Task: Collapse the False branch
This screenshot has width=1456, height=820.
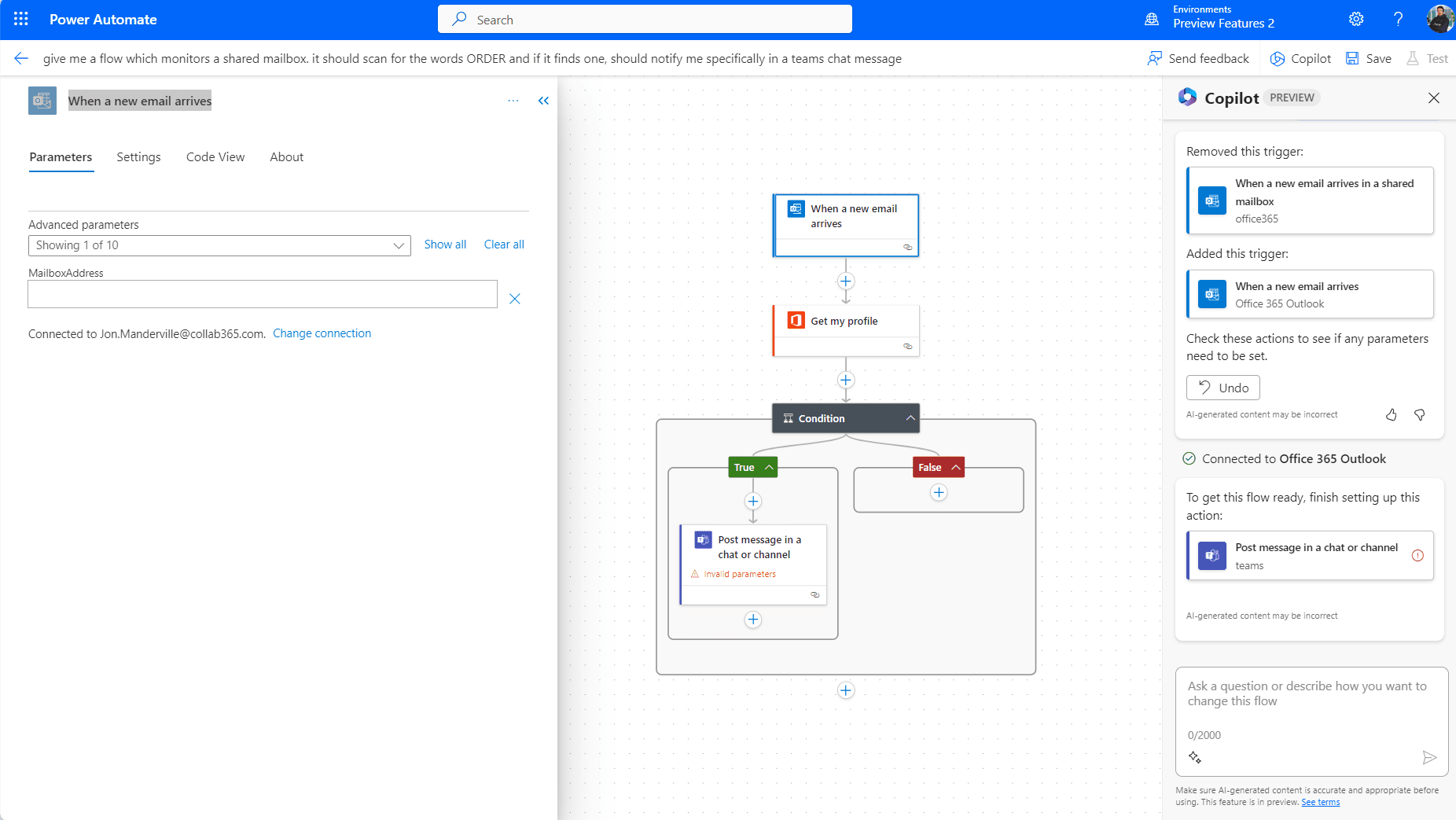Action: pyautogui.click(x=955, y=467)
